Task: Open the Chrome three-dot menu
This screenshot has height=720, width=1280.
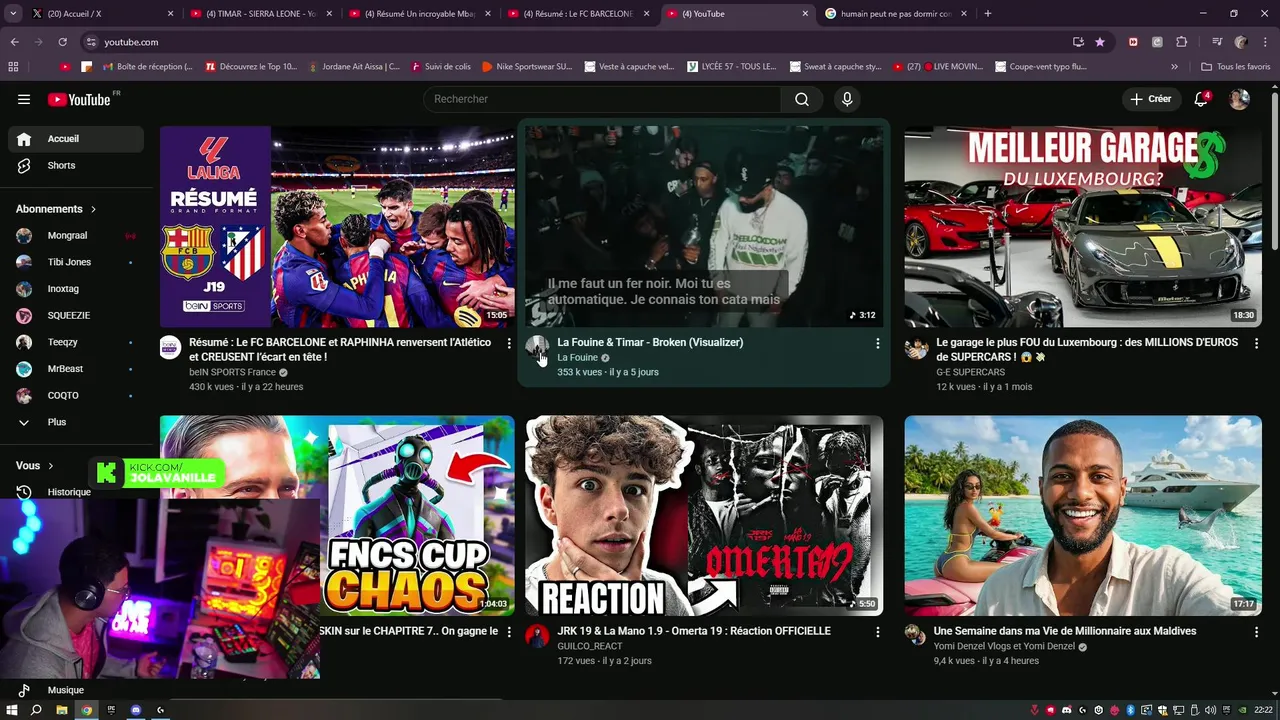Action: (x=1265, y=42)
